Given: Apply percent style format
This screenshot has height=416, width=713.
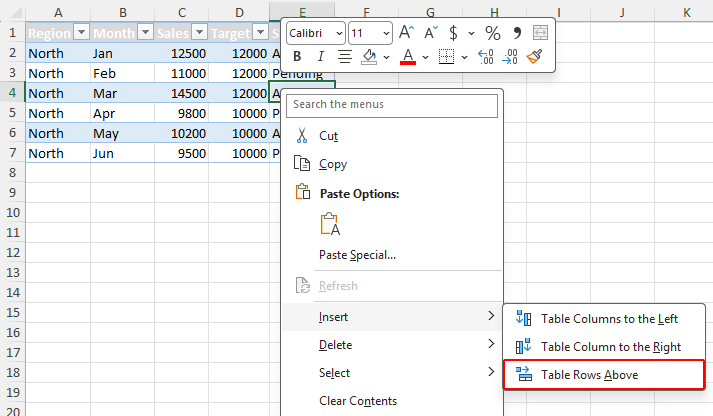Looking at the screenshot, I should (x=492, y=33).
